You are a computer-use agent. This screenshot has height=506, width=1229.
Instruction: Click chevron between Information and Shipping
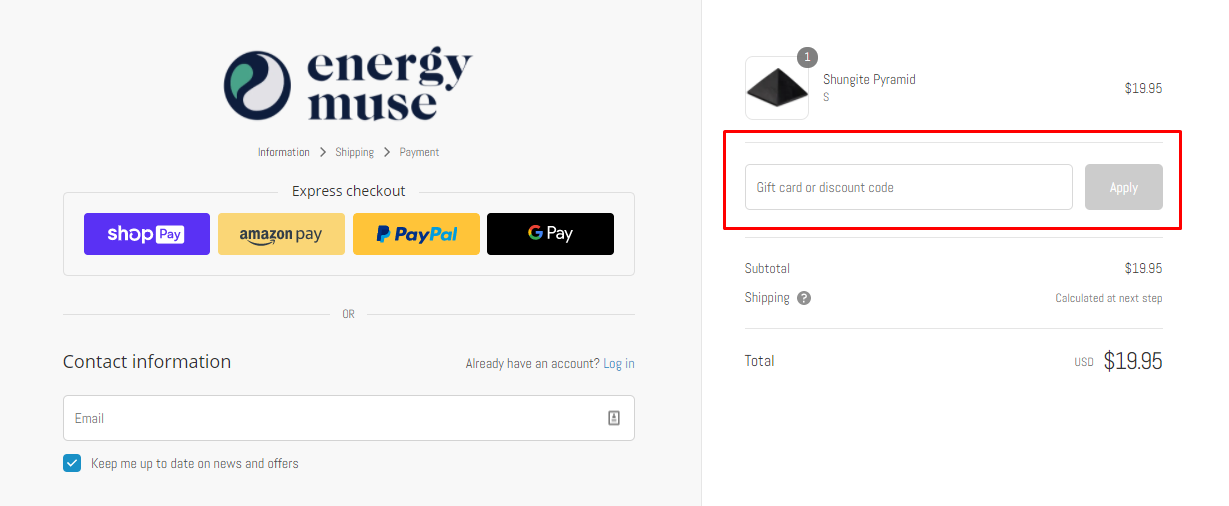[323, 153]
